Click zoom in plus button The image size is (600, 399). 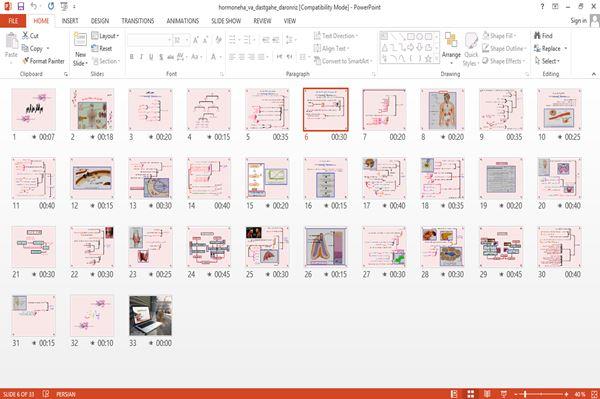click(566, 394)
